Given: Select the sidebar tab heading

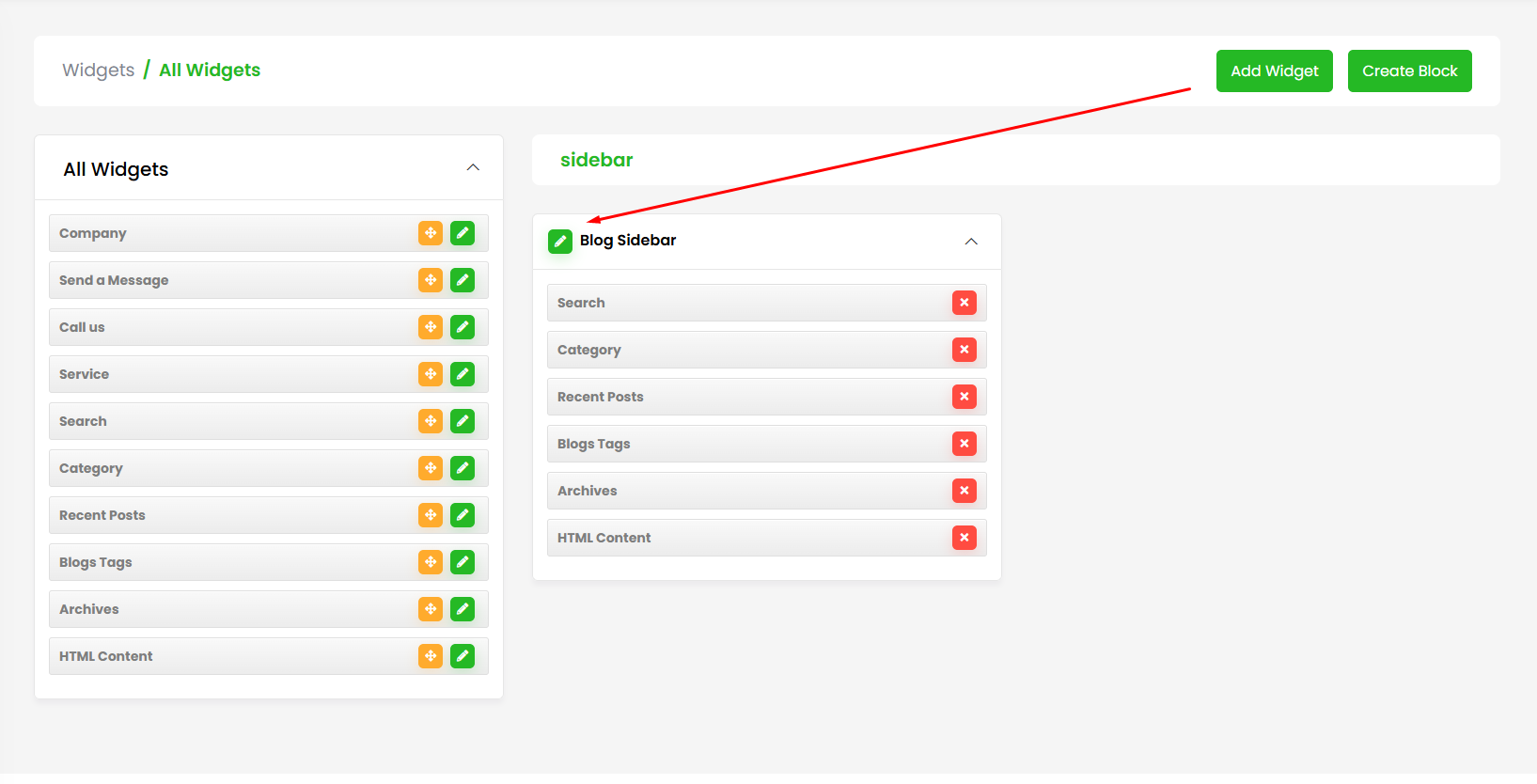Looking at the screenshot, I should point(597,160).
